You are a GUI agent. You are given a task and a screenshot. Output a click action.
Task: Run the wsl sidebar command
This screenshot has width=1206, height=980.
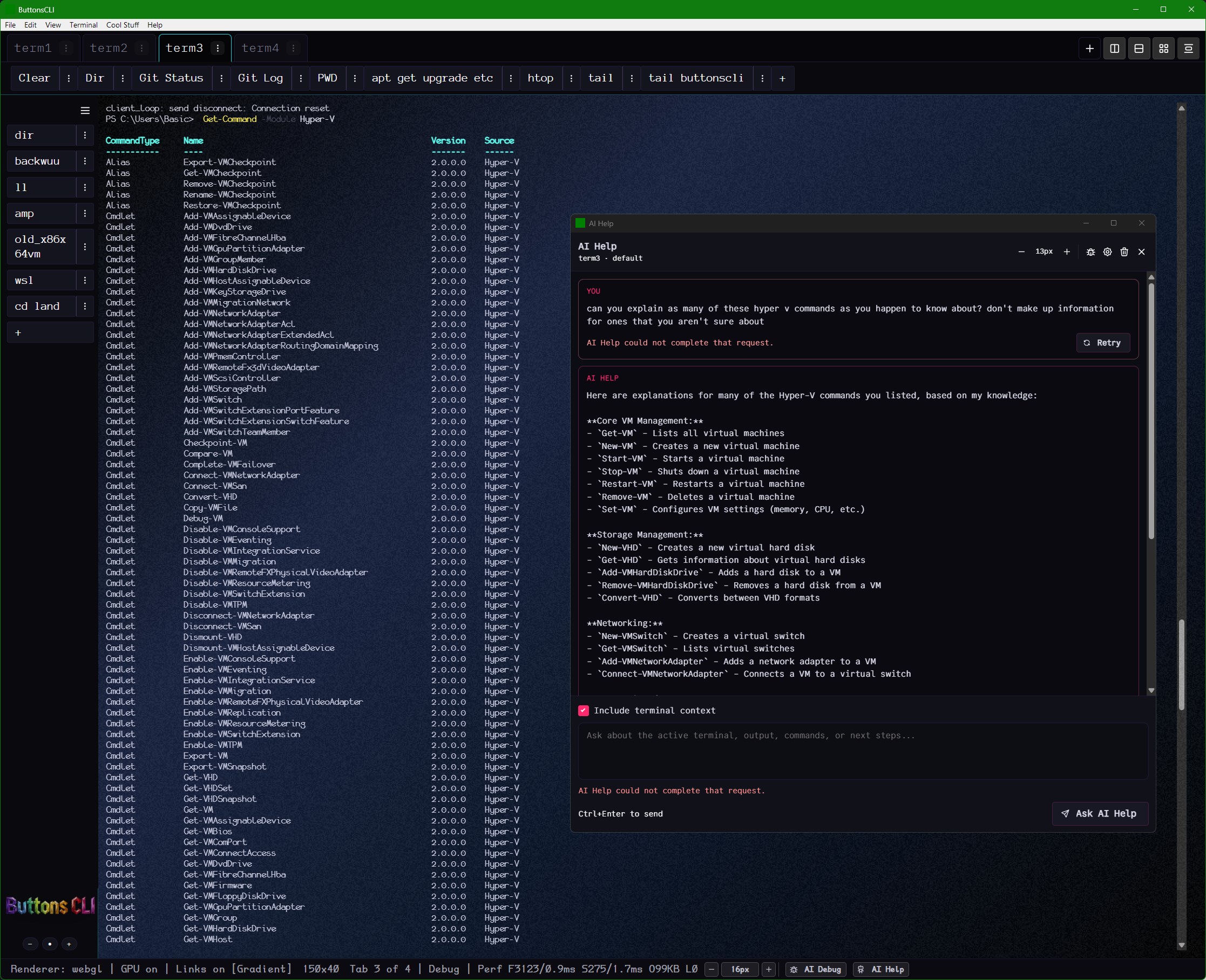click(42, 281)
